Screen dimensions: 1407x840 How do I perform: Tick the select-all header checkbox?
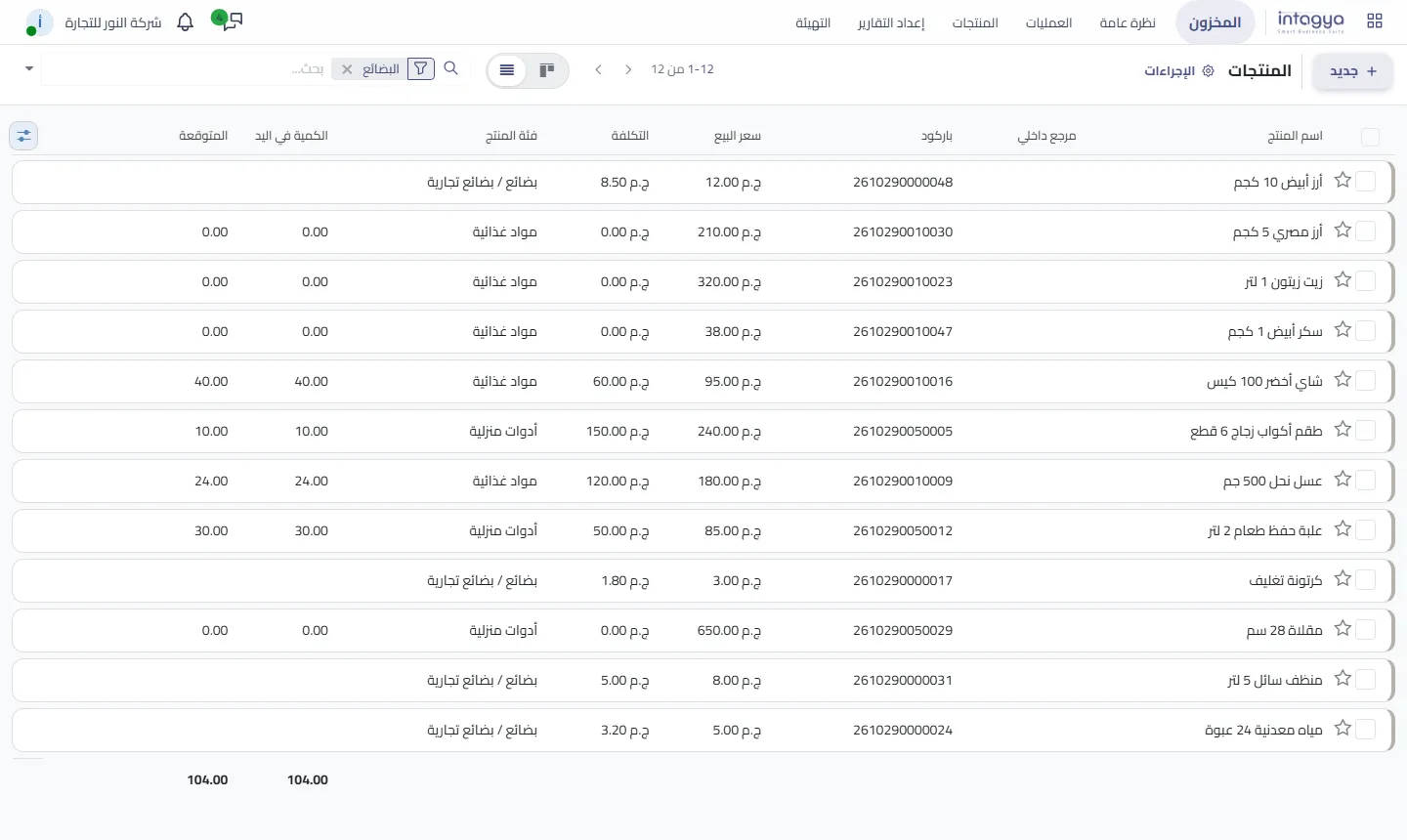point(1370,137)
